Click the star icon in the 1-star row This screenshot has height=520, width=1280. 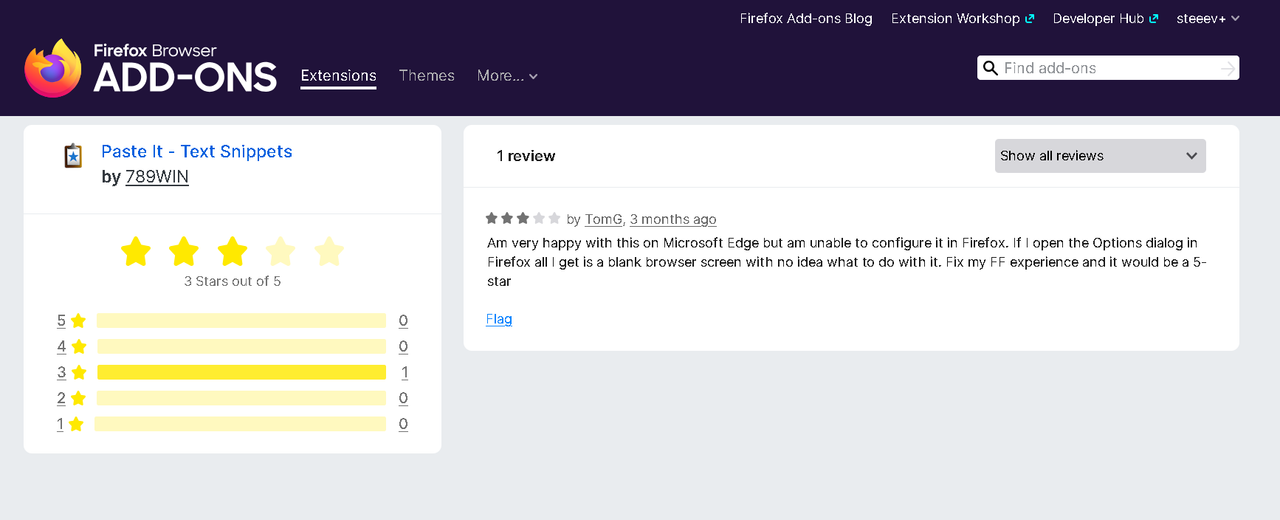(x=76, y=424)
